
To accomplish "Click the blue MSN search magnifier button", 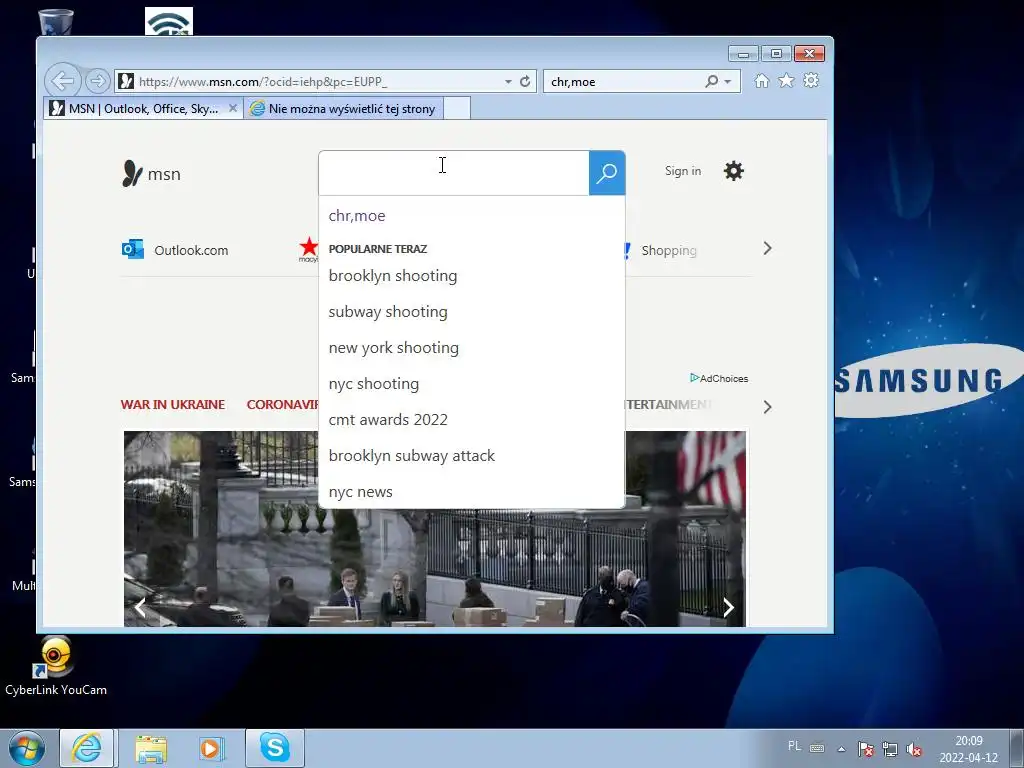I will (607, 173).
